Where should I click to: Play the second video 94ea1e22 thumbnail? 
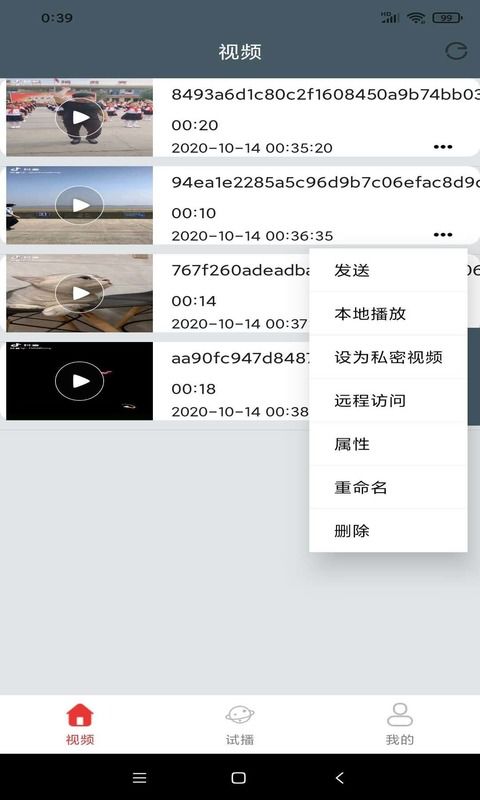(x=80, y=205)
